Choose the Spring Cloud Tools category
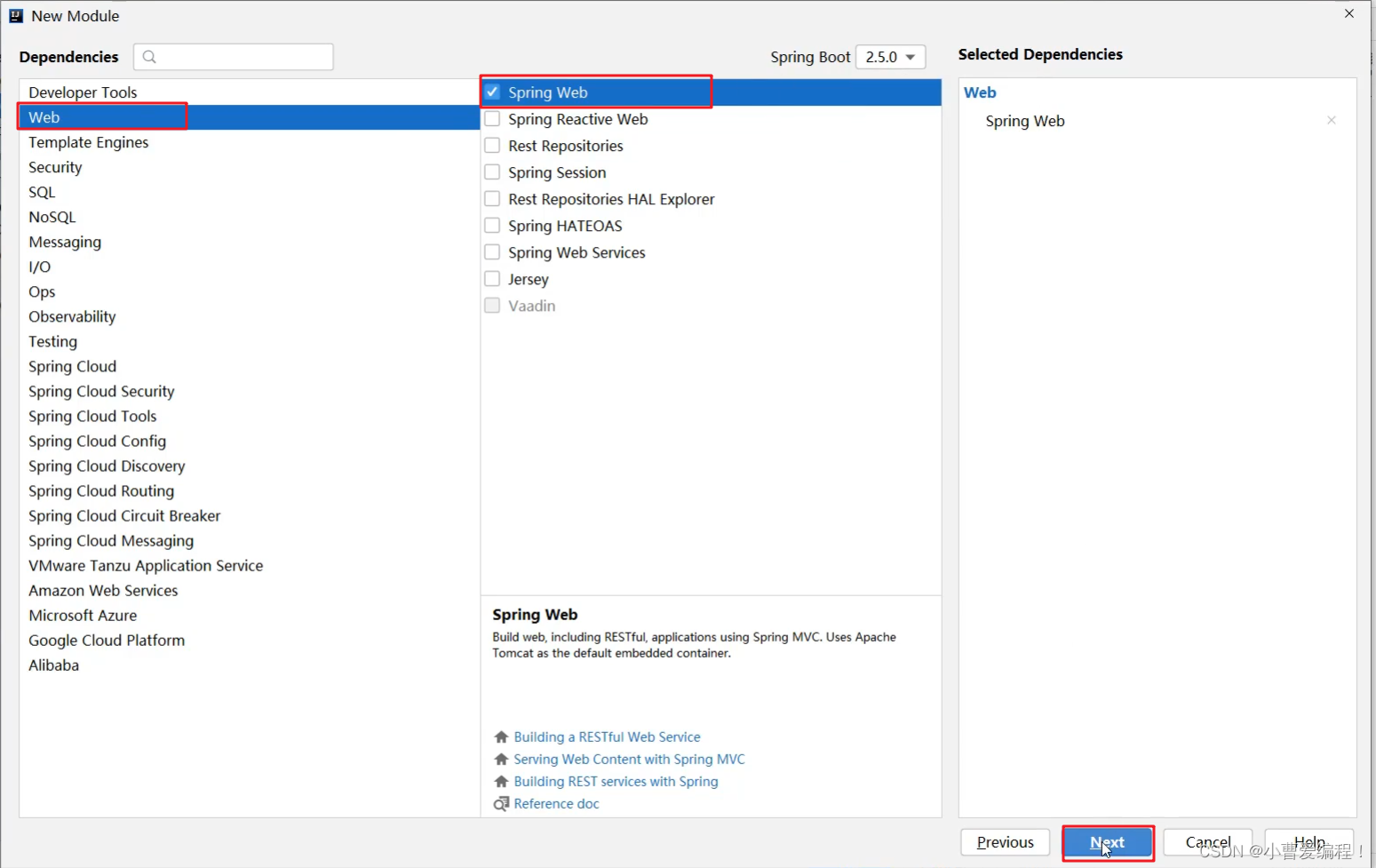Viewport: 1376px width, 868px height. pyautogui.click(x=250, y=416)
